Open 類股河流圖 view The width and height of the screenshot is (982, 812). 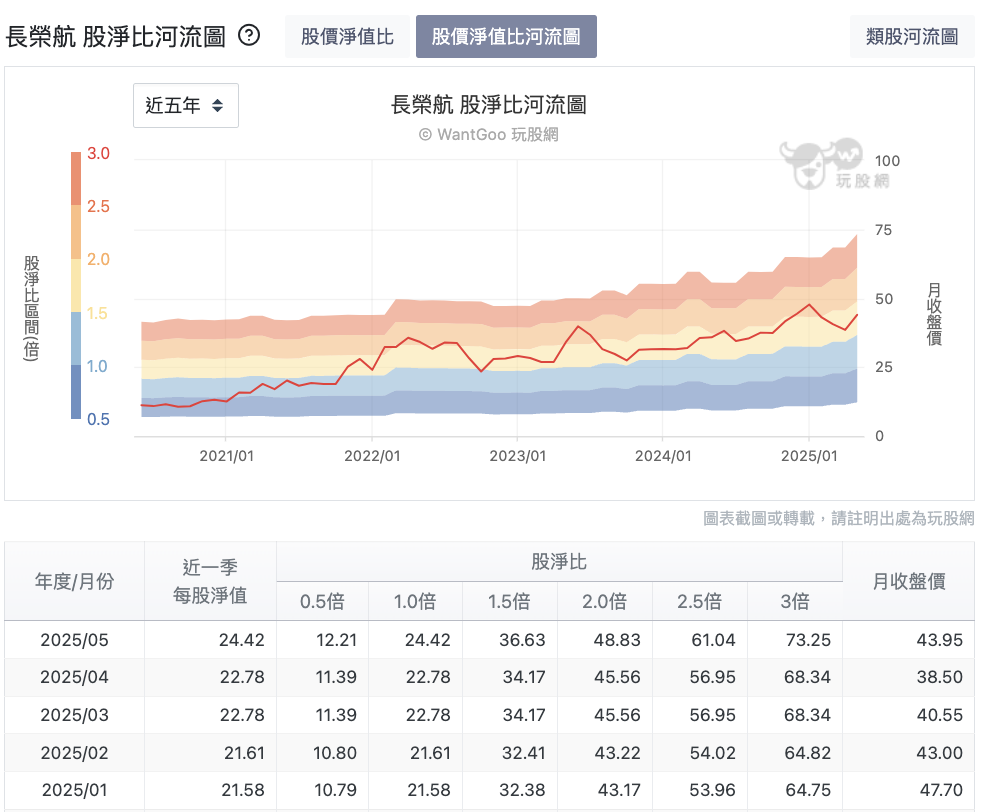pos(912,36)
